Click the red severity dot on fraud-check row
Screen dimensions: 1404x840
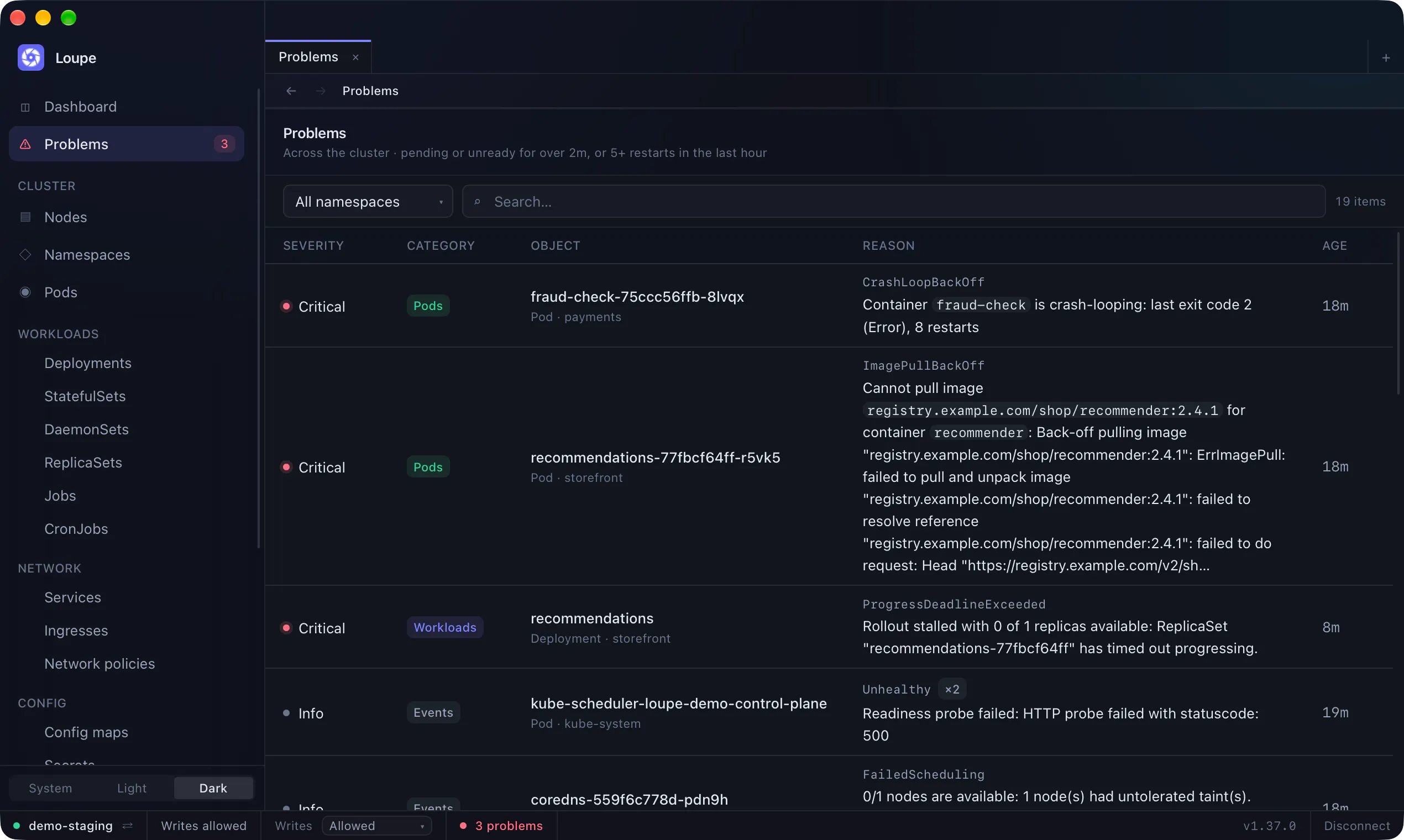pyautogui.click(x=286, y=306)
